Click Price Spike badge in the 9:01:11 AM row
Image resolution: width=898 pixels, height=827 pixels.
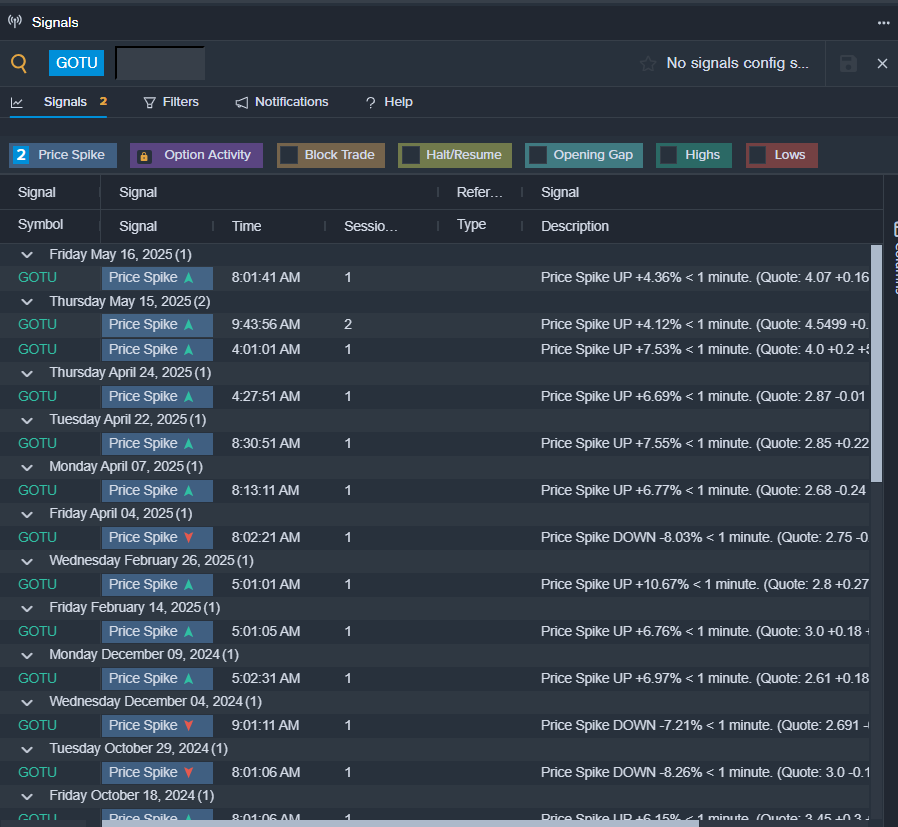click(157, 726)
